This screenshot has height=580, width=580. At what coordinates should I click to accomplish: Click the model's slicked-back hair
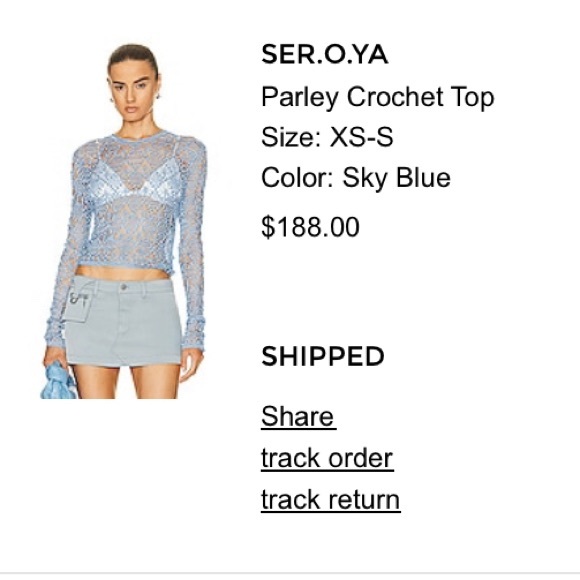point(133,57)
